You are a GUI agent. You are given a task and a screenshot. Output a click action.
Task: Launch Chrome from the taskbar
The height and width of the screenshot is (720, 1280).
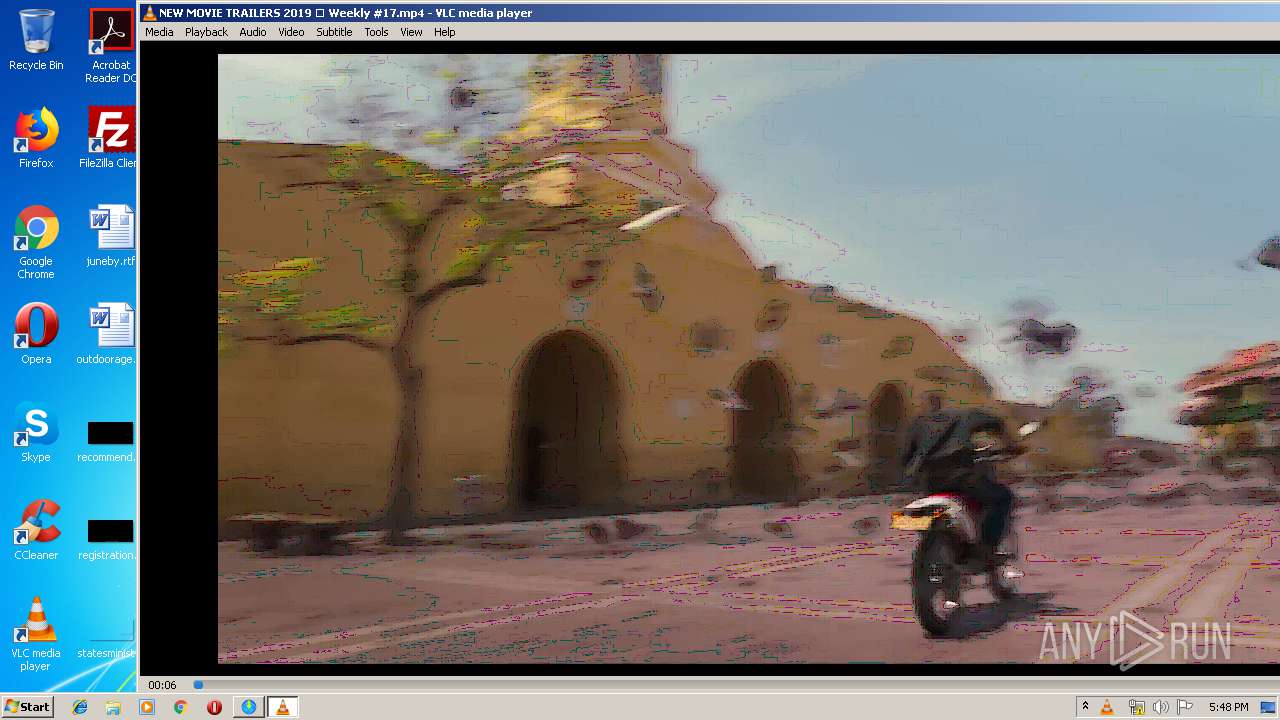point(180,707)
